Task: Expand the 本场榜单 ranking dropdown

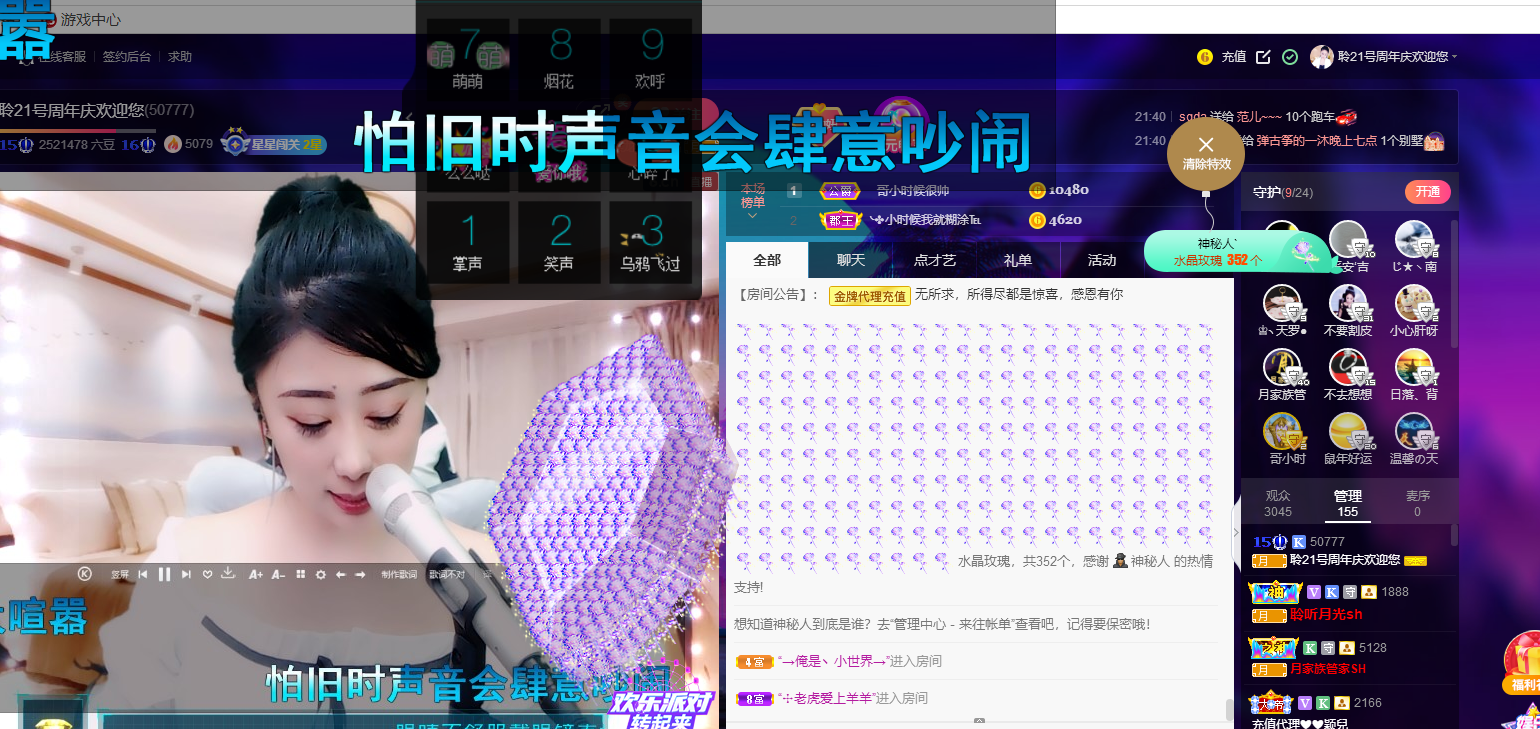Action: point(752,202)
